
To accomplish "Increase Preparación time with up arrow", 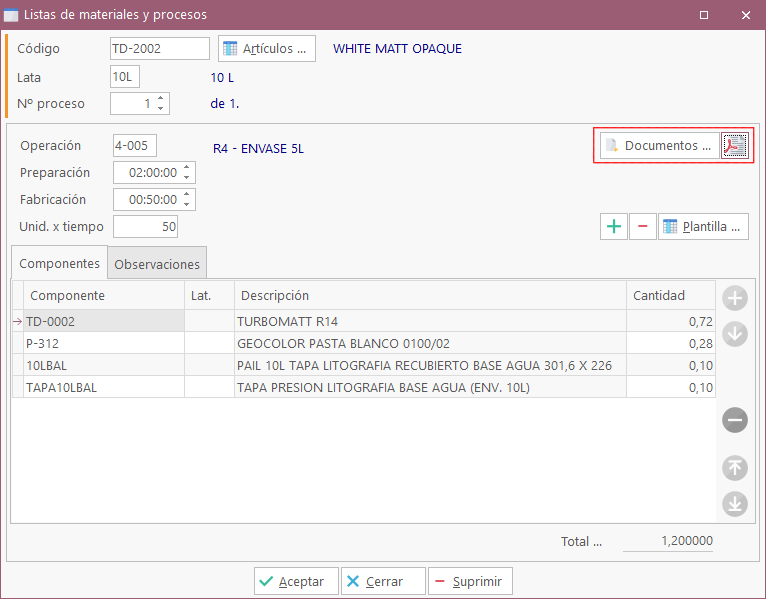I will [x=187, y=168].
